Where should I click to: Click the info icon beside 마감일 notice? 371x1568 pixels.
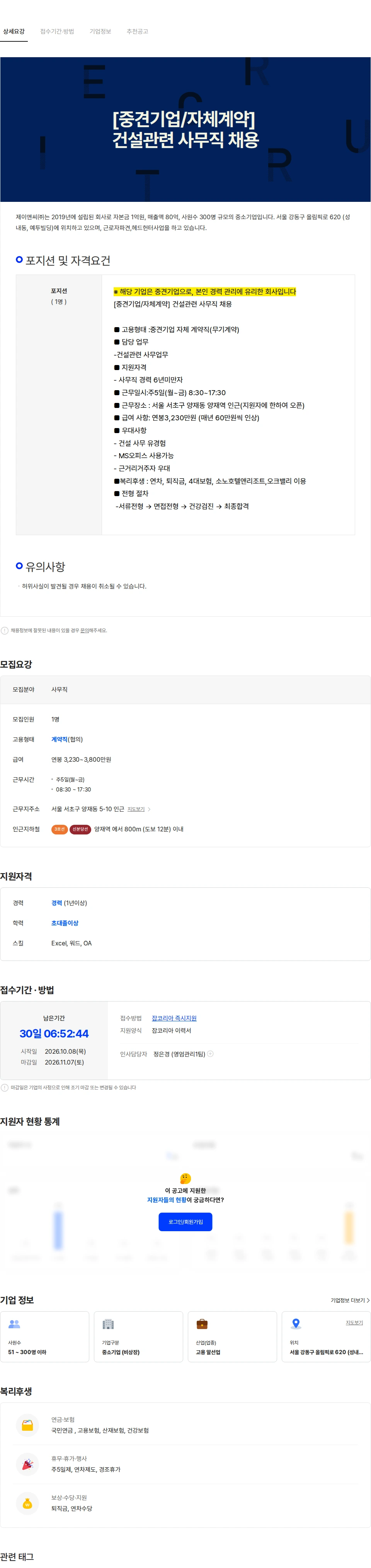coord(5,1087)
